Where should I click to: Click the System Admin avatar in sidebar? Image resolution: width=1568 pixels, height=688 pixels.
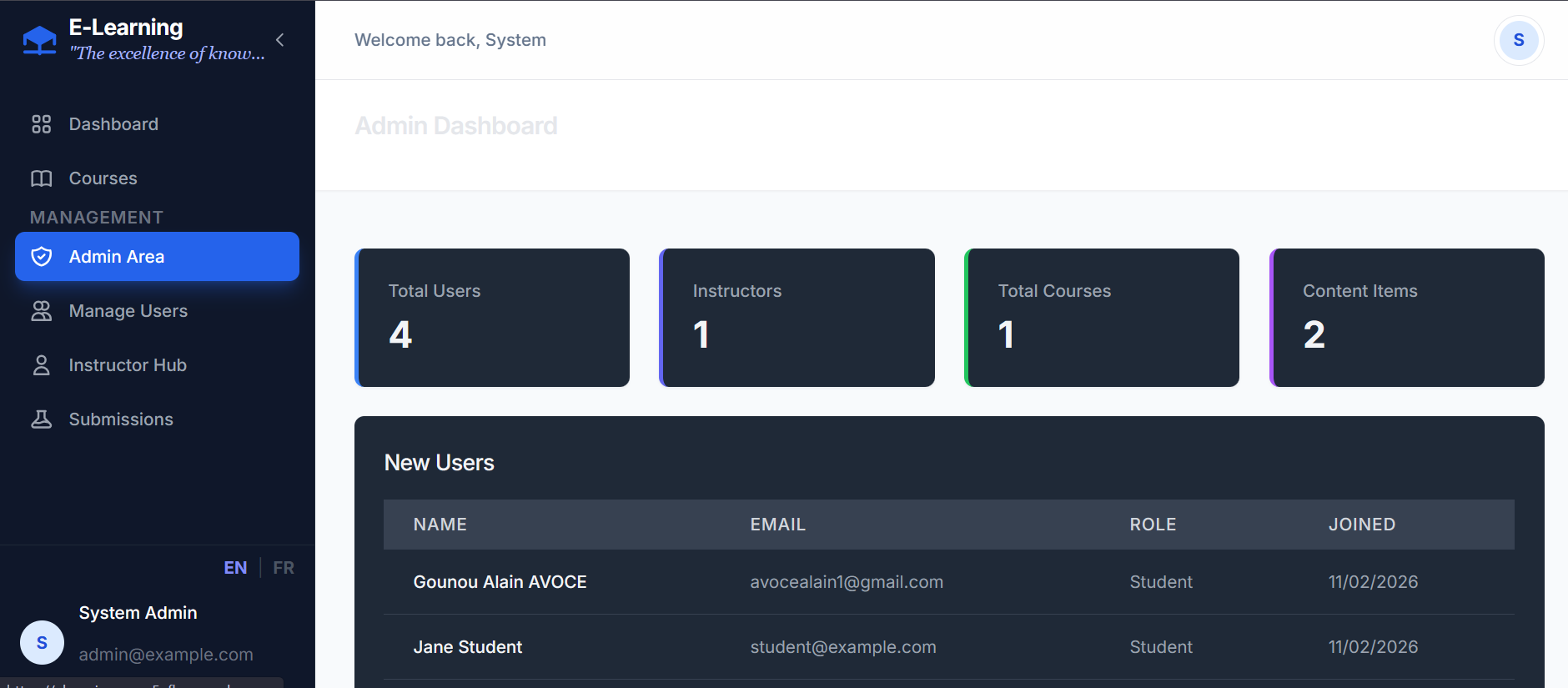point(42,642)
